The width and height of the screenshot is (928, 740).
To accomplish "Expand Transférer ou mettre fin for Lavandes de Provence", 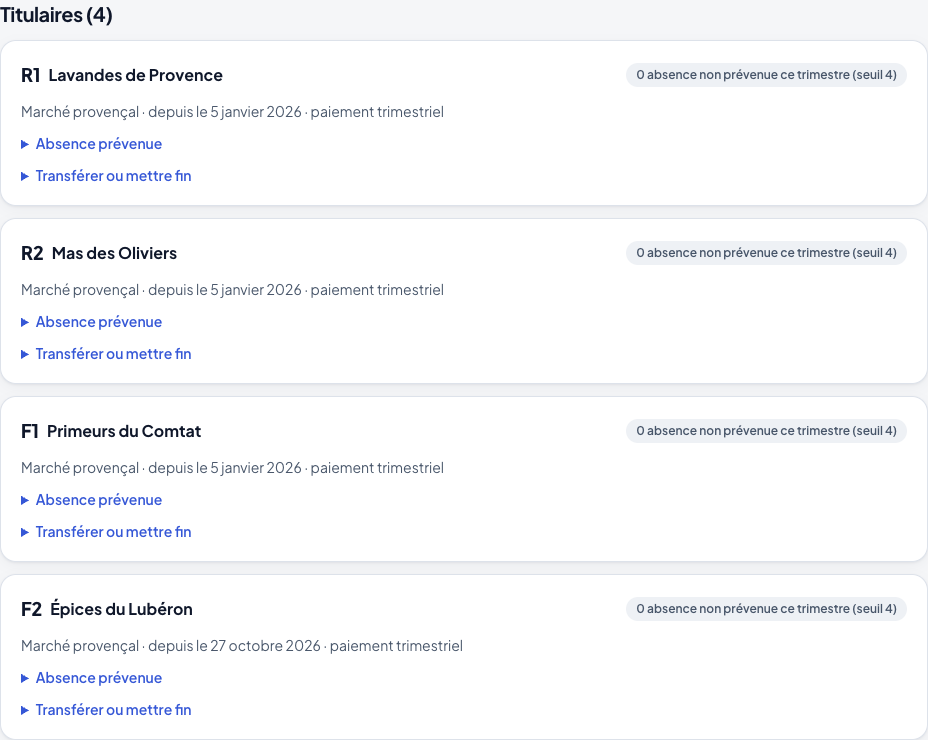I will point(107,176).
